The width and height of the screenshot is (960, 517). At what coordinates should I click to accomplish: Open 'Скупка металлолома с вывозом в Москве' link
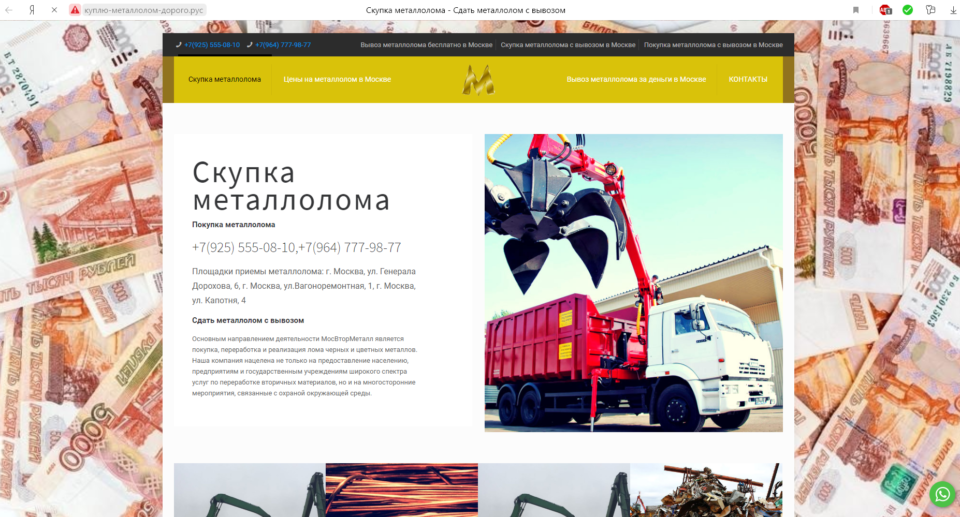568,45
